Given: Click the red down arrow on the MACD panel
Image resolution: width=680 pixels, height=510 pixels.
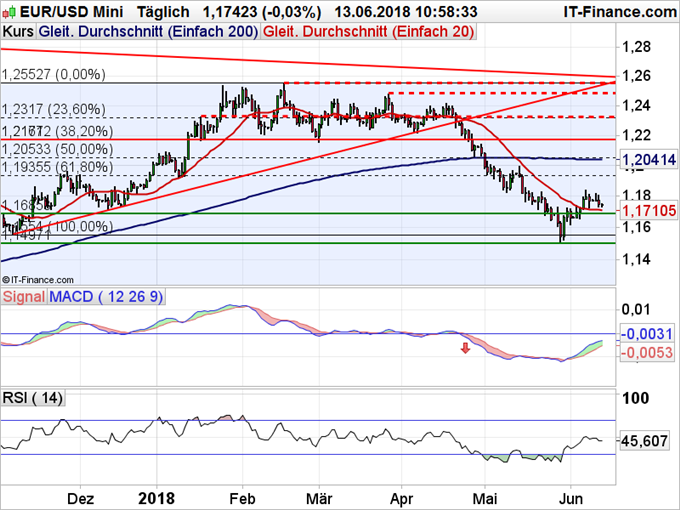Looking at the screenshot, I should click(465, 348).
